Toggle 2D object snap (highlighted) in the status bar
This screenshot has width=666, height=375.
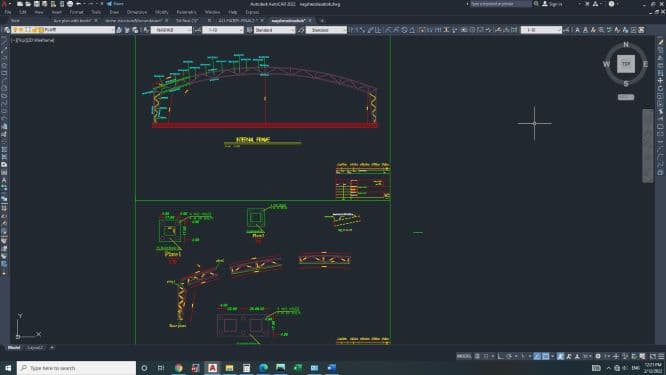[x=545, y=356]
